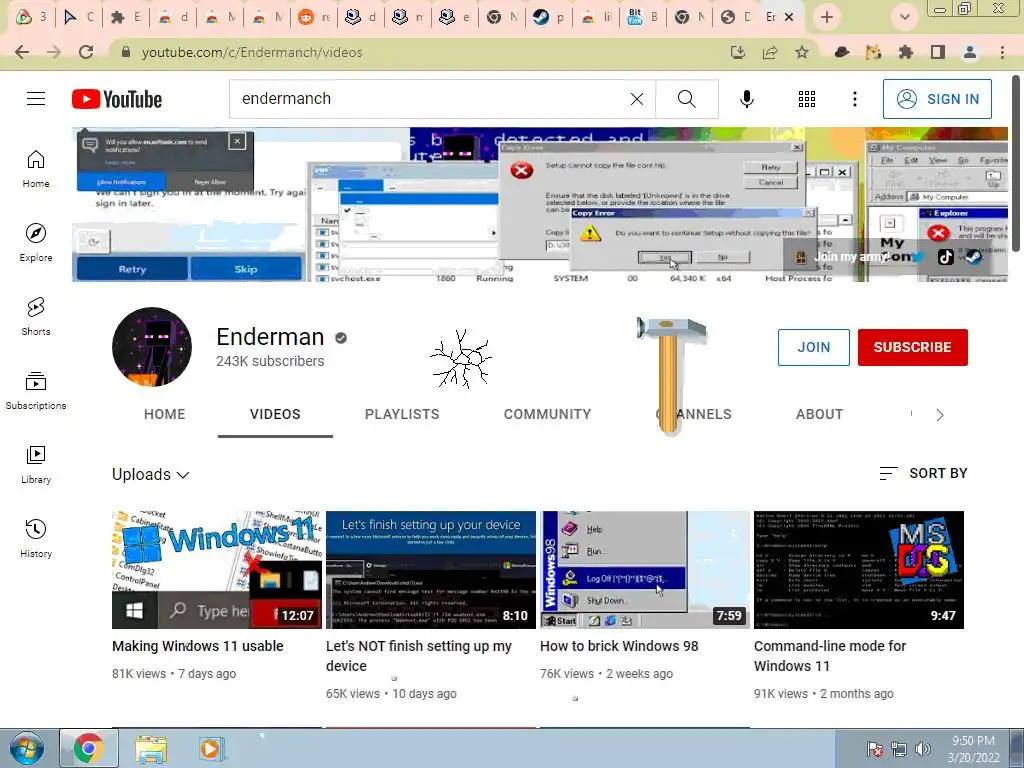Open History in the left sidebar
The image size is (1024, 768).
pos(36,538)
